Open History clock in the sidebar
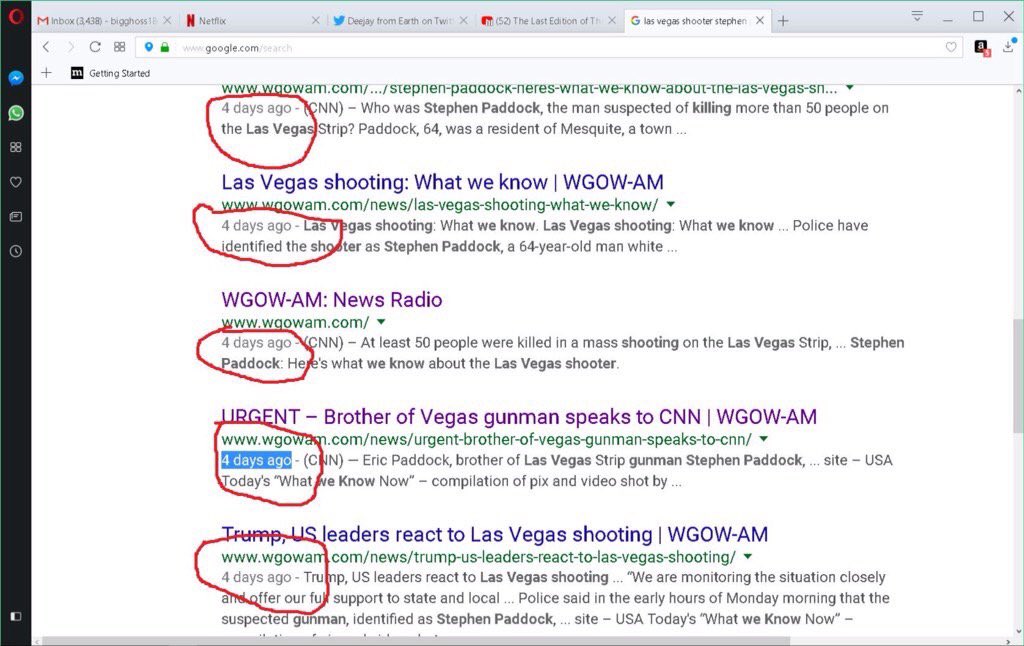This screenshot has height=646, width=1024. pyautogui.click(x=16, y=251)
